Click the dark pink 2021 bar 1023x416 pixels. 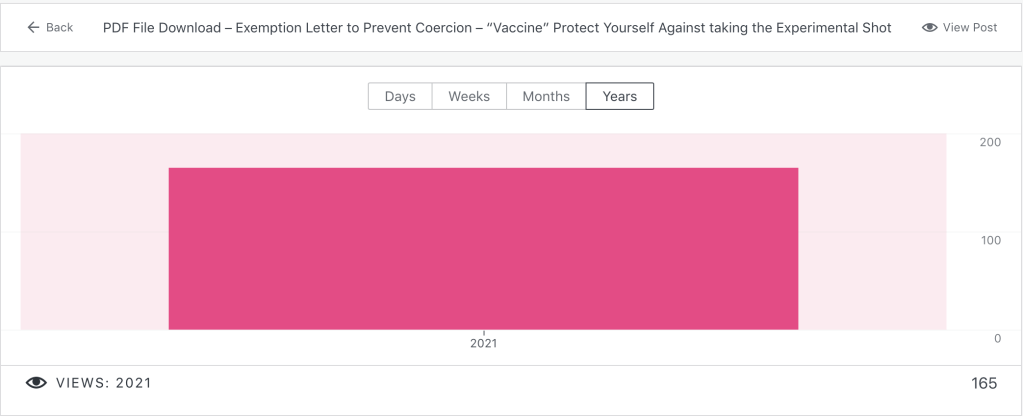pos(483,248)
